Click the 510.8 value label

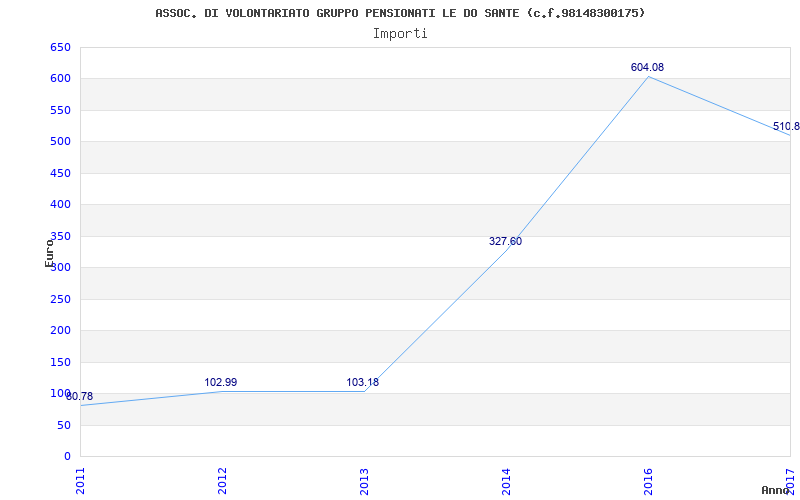tap(786, 127)
